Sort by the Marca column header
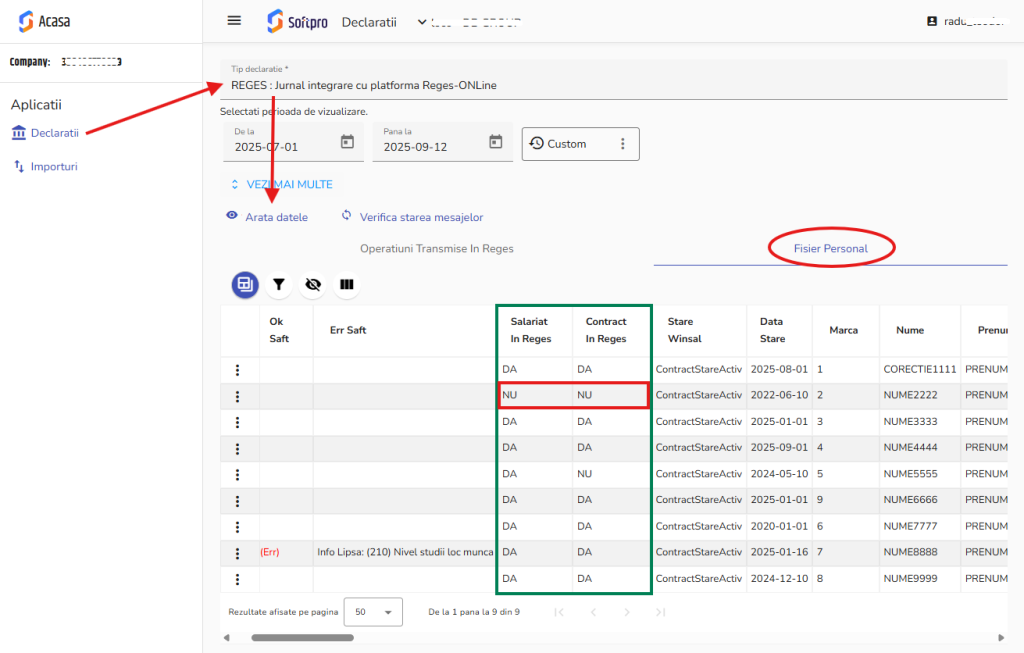This screenshot has width=1024, height=653. pyautogui.click(x=844, y=330)
